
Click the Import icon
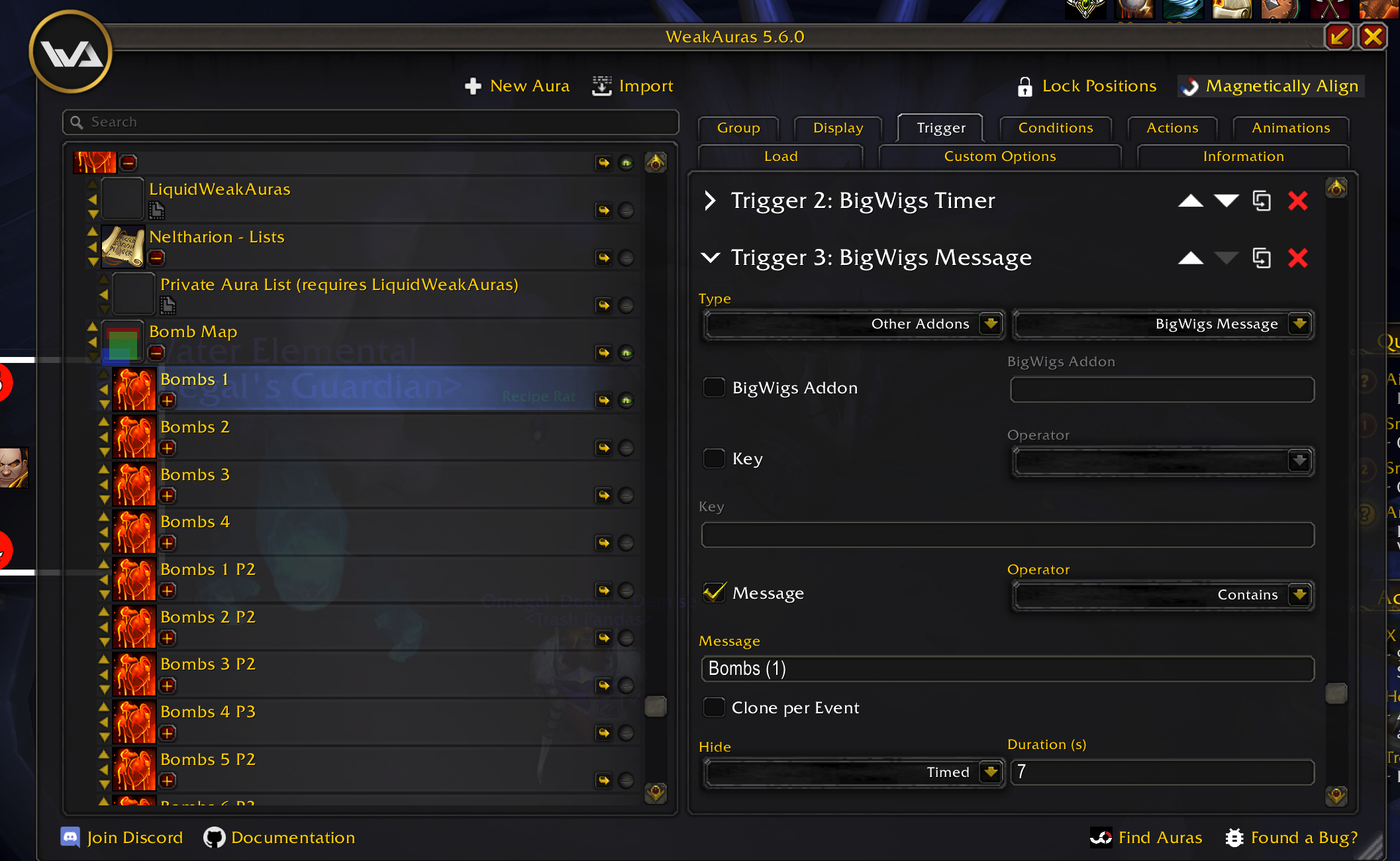tap(601, 86)
